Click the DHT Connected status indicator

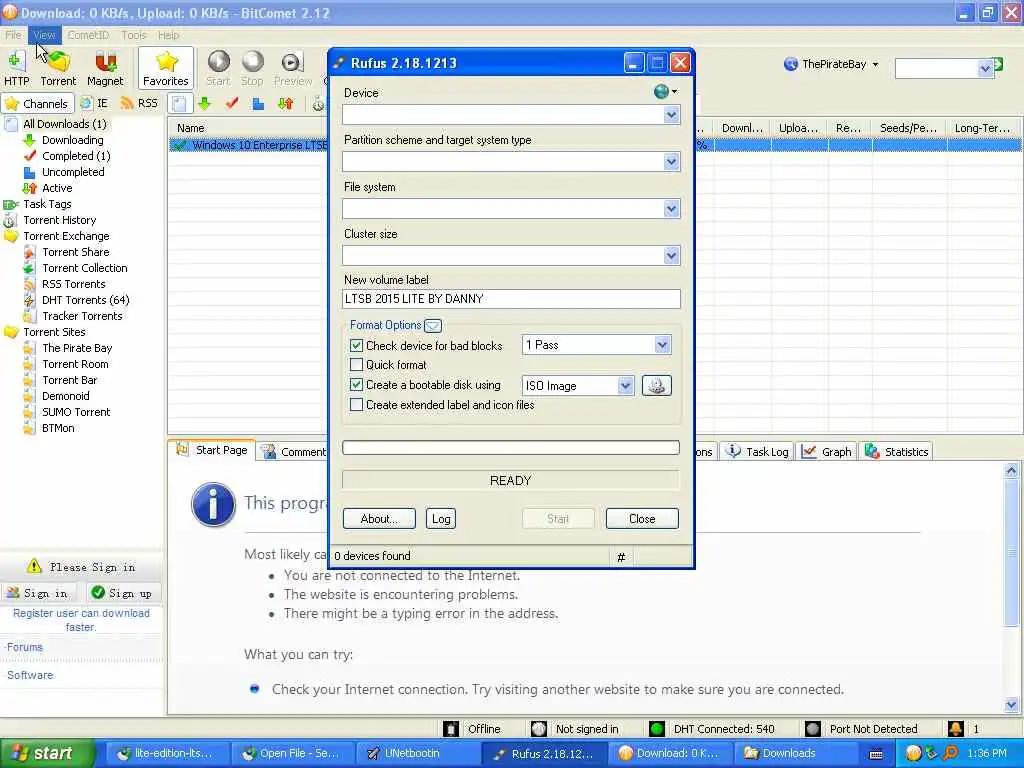tap(712, 729)
